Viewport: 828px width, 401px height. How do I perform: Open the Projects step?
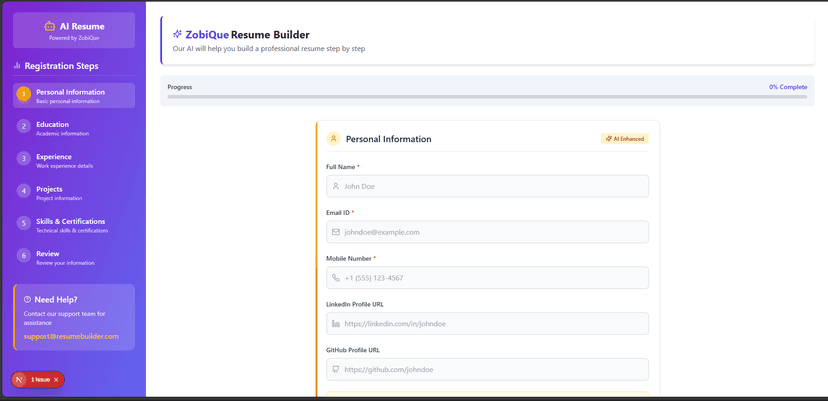click(74, 192)
